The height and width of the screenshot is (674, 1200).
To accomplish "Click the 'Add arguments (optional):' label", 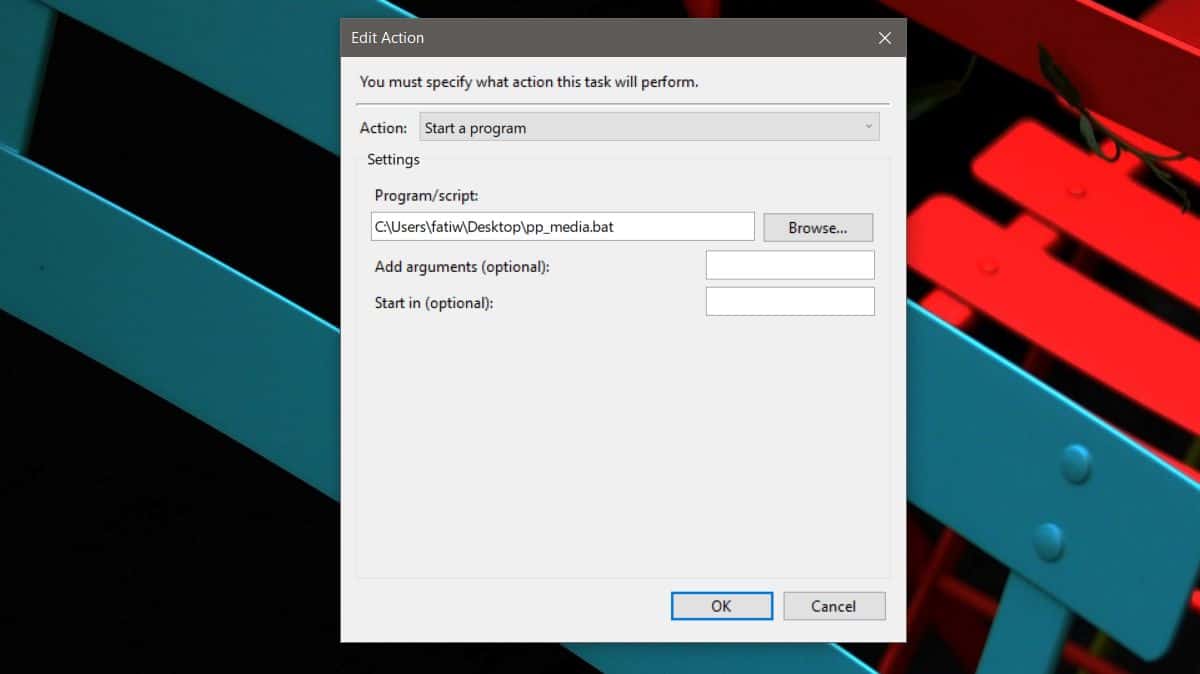I will 462,267.
